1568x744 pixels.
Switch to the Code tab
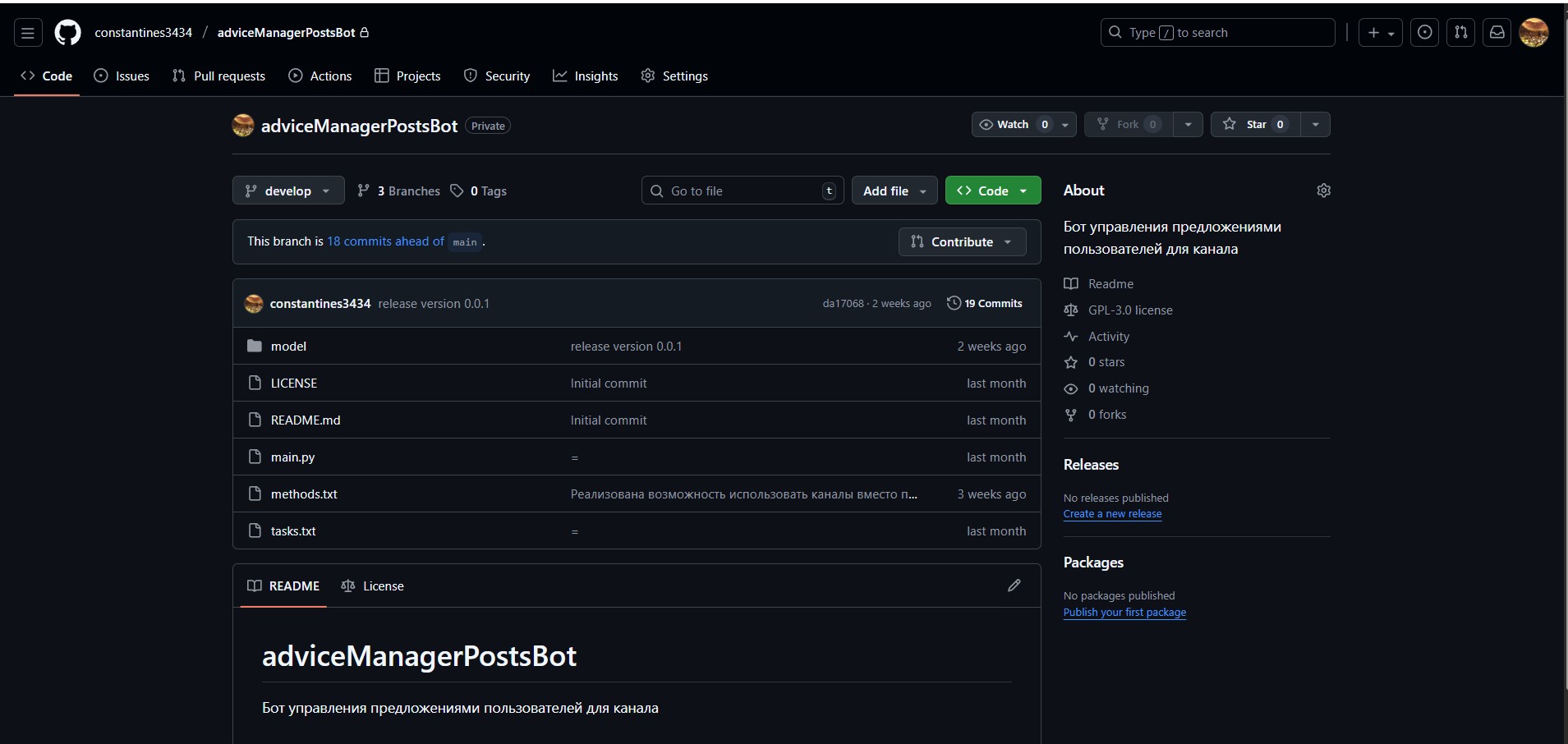click(x=47, y=76)
